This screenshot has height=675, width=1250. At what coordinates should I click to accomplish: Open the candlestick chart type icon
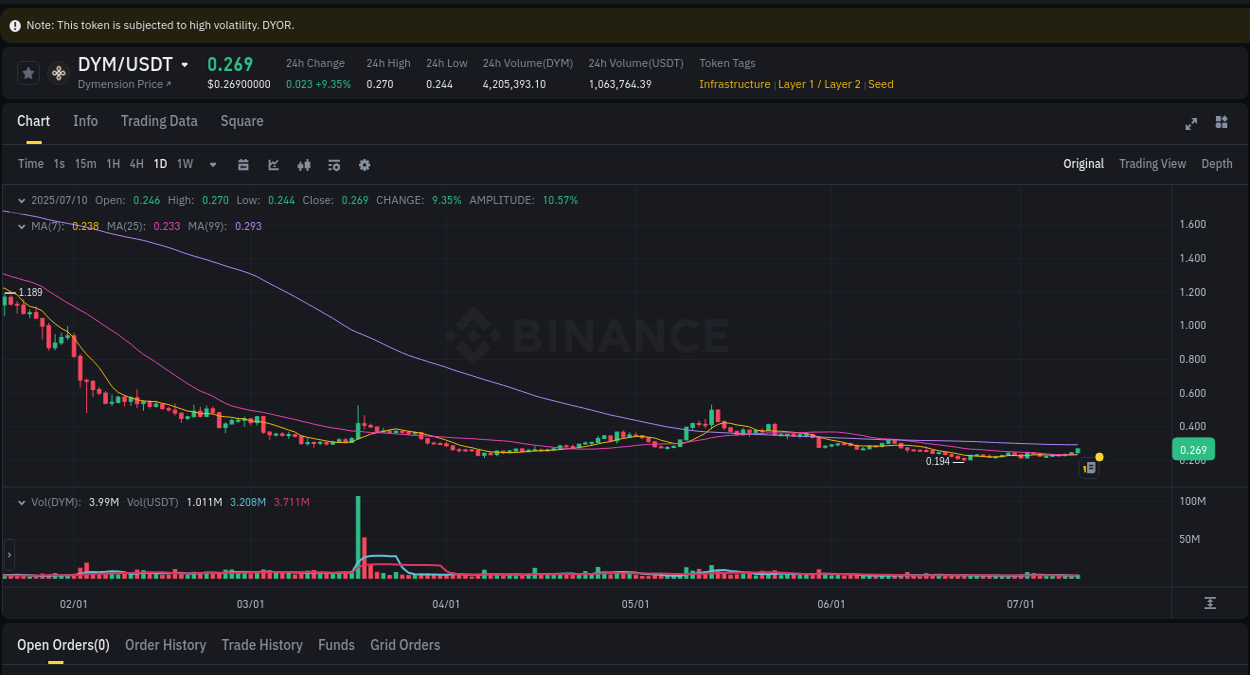point(304,164)
